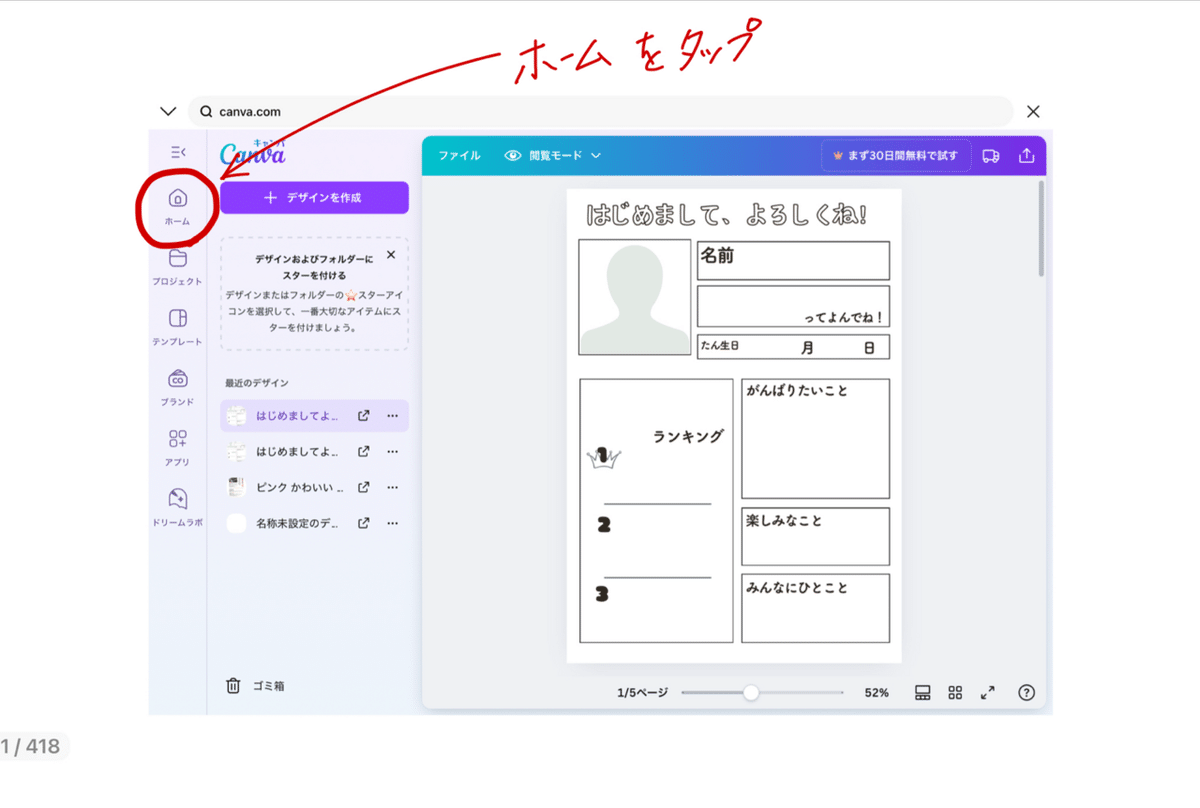The image size is (1200, 808).
Task: Open ゴミ箱 trash
Action: click(256, 686)
